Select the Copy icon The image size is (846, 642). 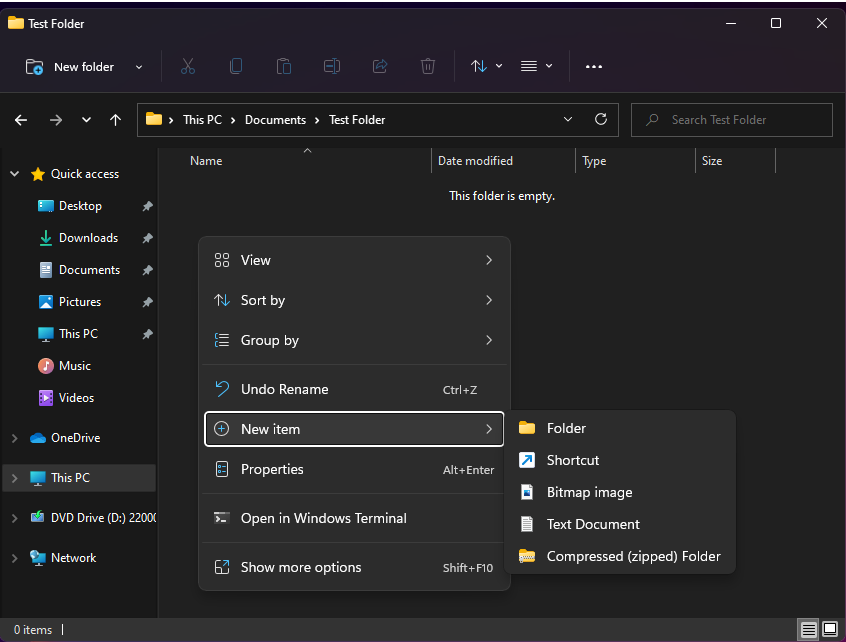tap(235, 66)
